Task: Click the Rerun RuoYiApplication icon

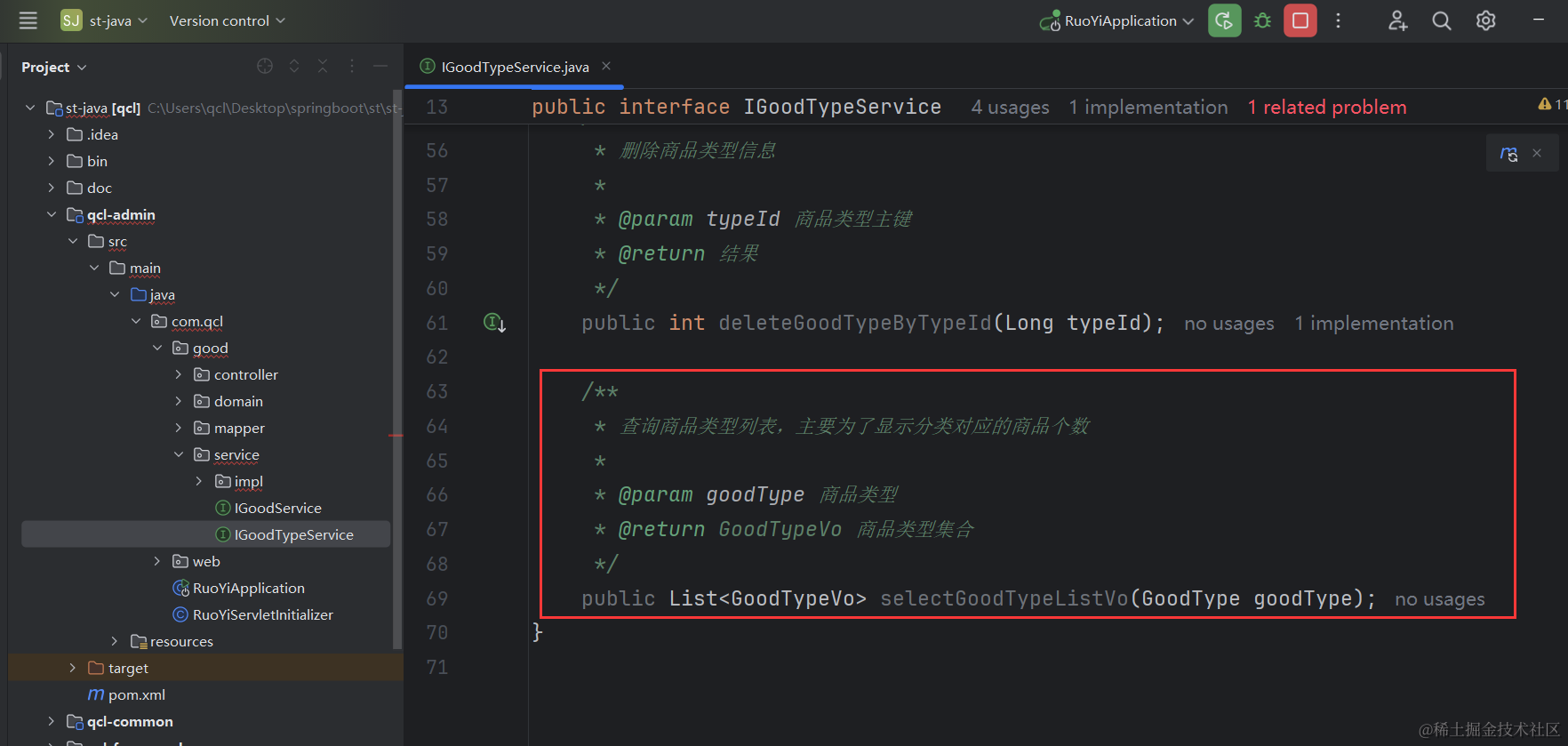Action: tap(1224, 20)
